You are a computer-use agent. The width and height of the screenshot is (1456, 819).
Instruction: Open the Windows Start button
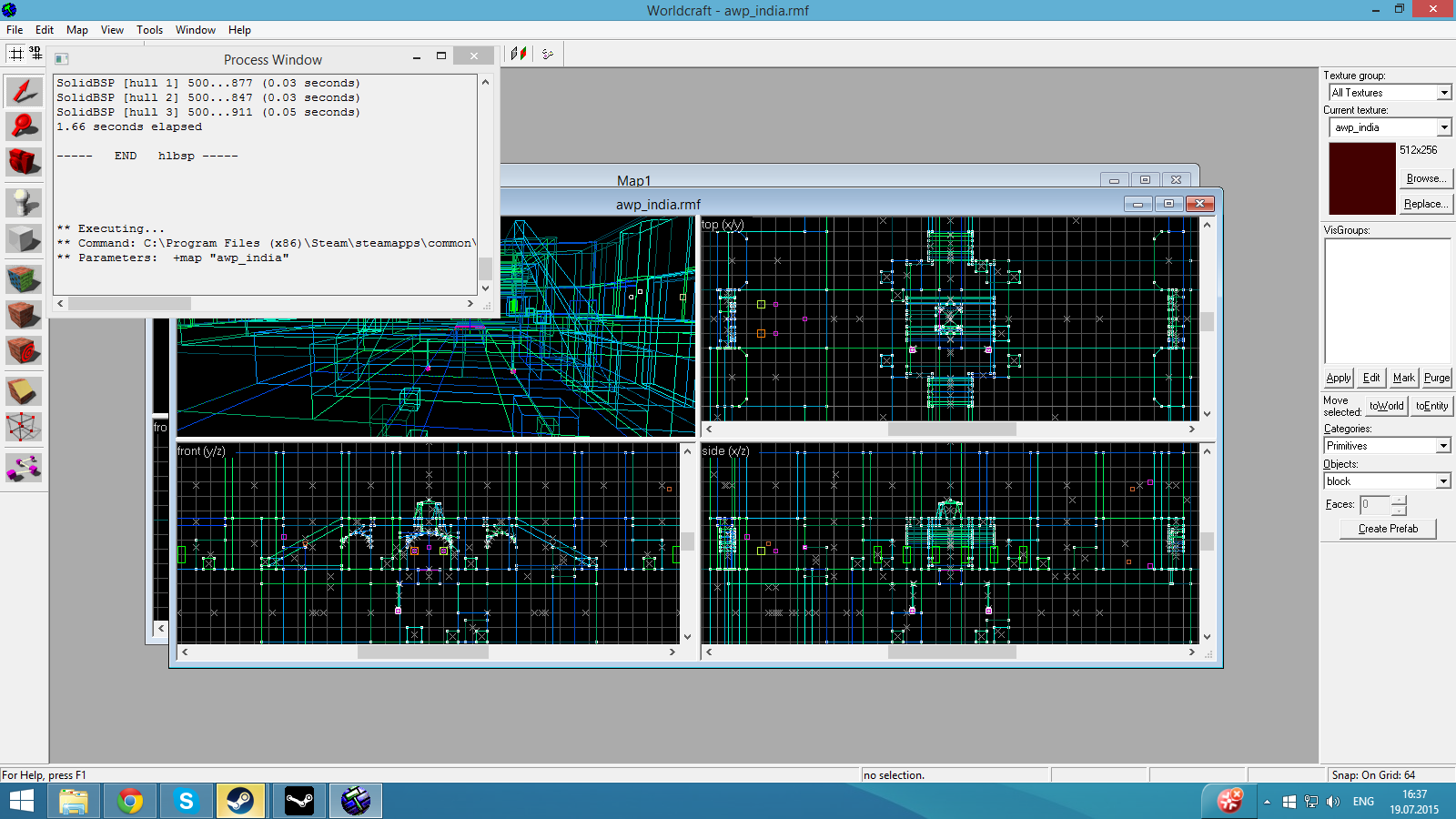(22, 801)
